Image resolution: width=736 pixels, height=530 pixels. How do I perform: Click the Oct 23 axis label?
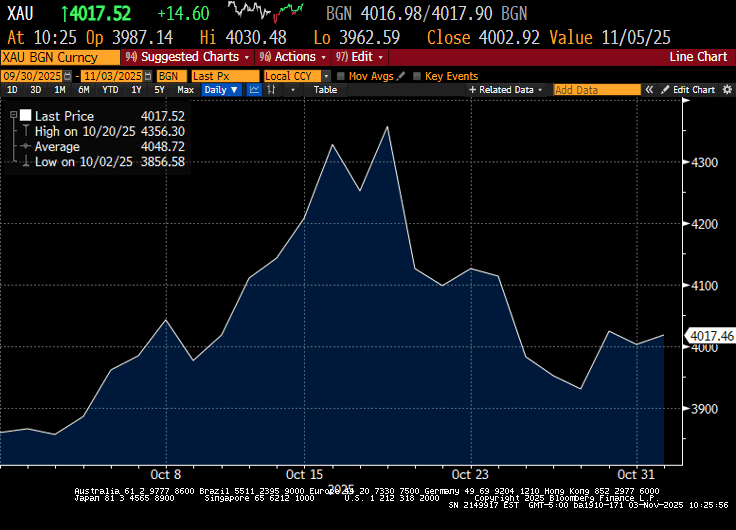470,475
